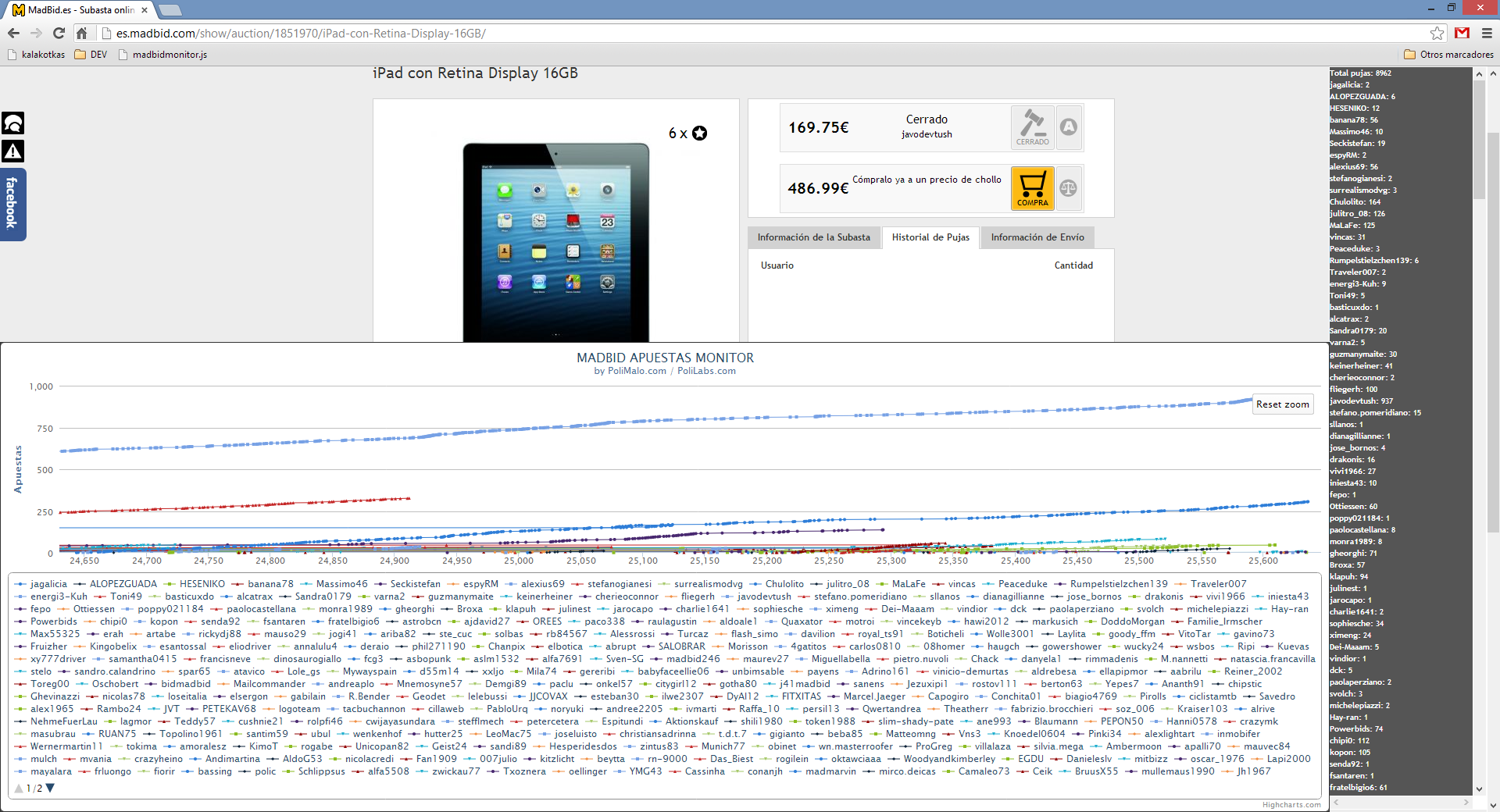Image resolution: width=1500 pixels, height=812 pixels.
Task: Toggle banana78 series in legend
Action: point(263,584)
